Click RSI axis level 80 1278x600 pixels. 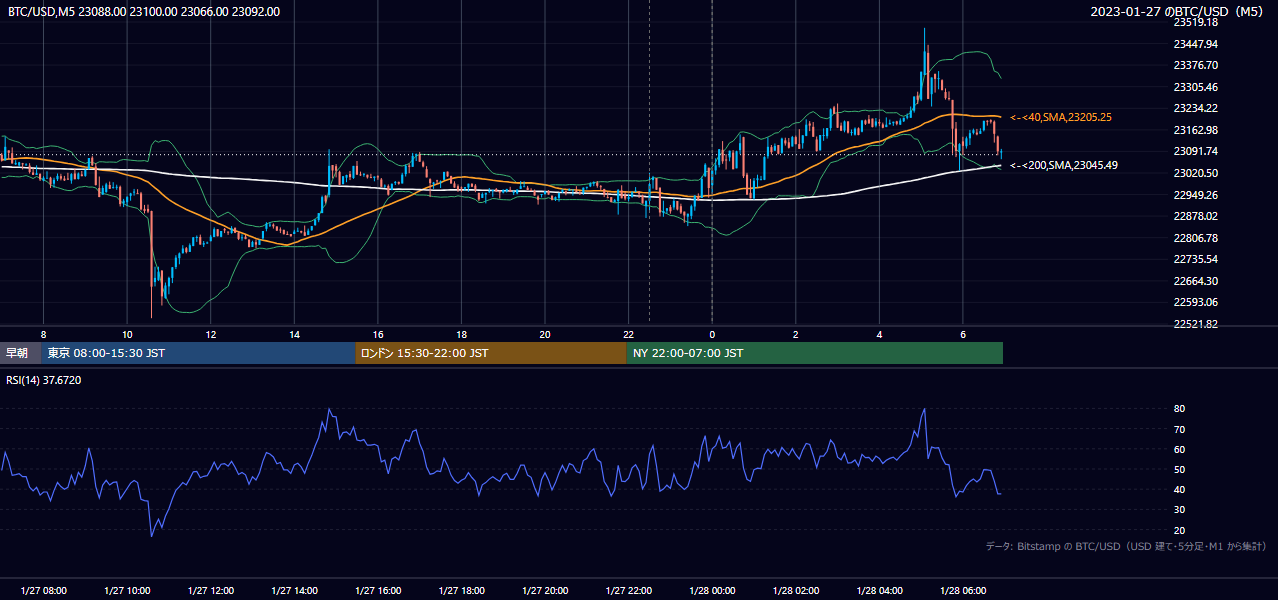point(1179,409)
